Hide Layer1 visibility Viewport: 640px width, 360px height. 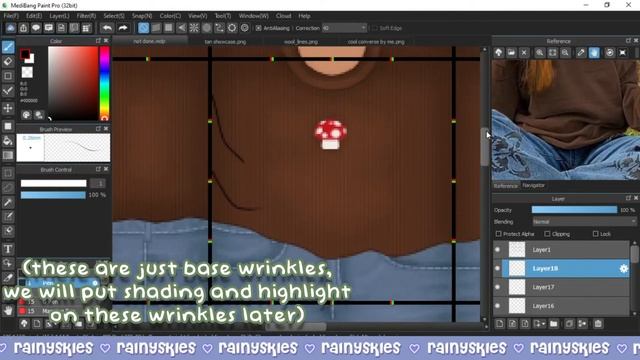point(497,250)
